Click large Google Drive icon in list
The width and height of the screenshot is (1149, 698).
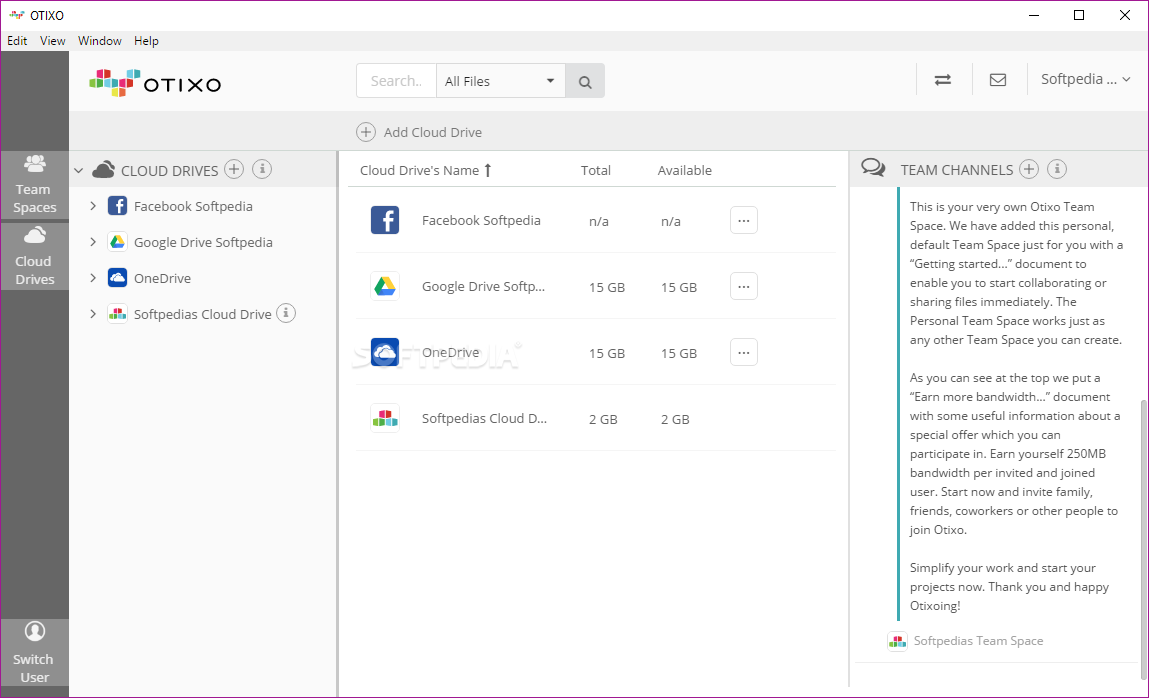pos(385,286)
